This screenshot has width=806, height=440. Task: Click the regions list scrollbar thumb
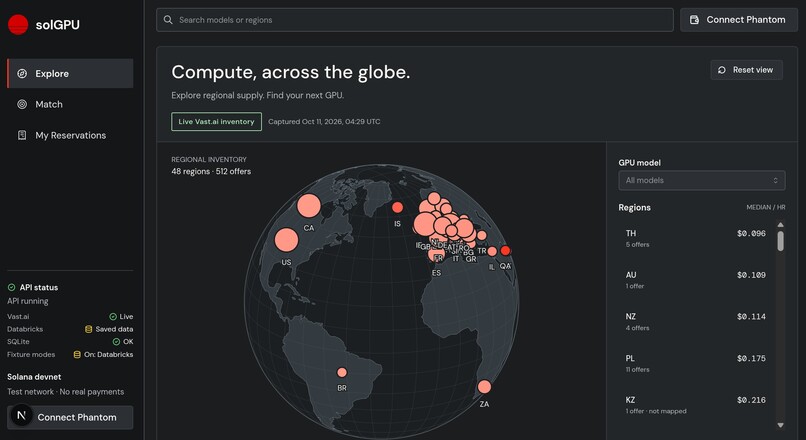780,241
